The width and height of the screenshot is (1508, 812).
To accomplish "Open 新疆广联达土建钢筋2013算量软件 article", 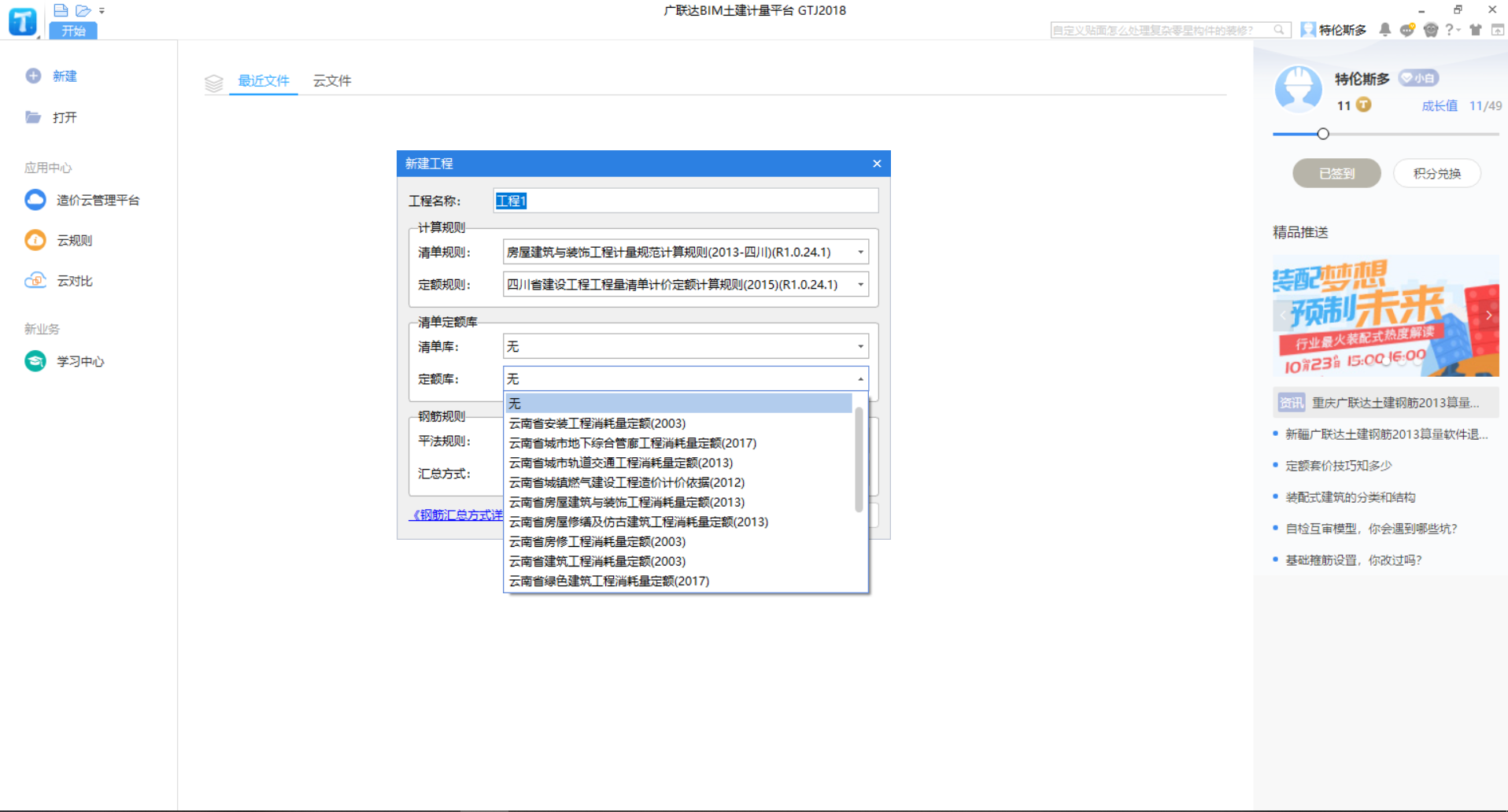I will pyautogui.click(x=1387, y=434).
